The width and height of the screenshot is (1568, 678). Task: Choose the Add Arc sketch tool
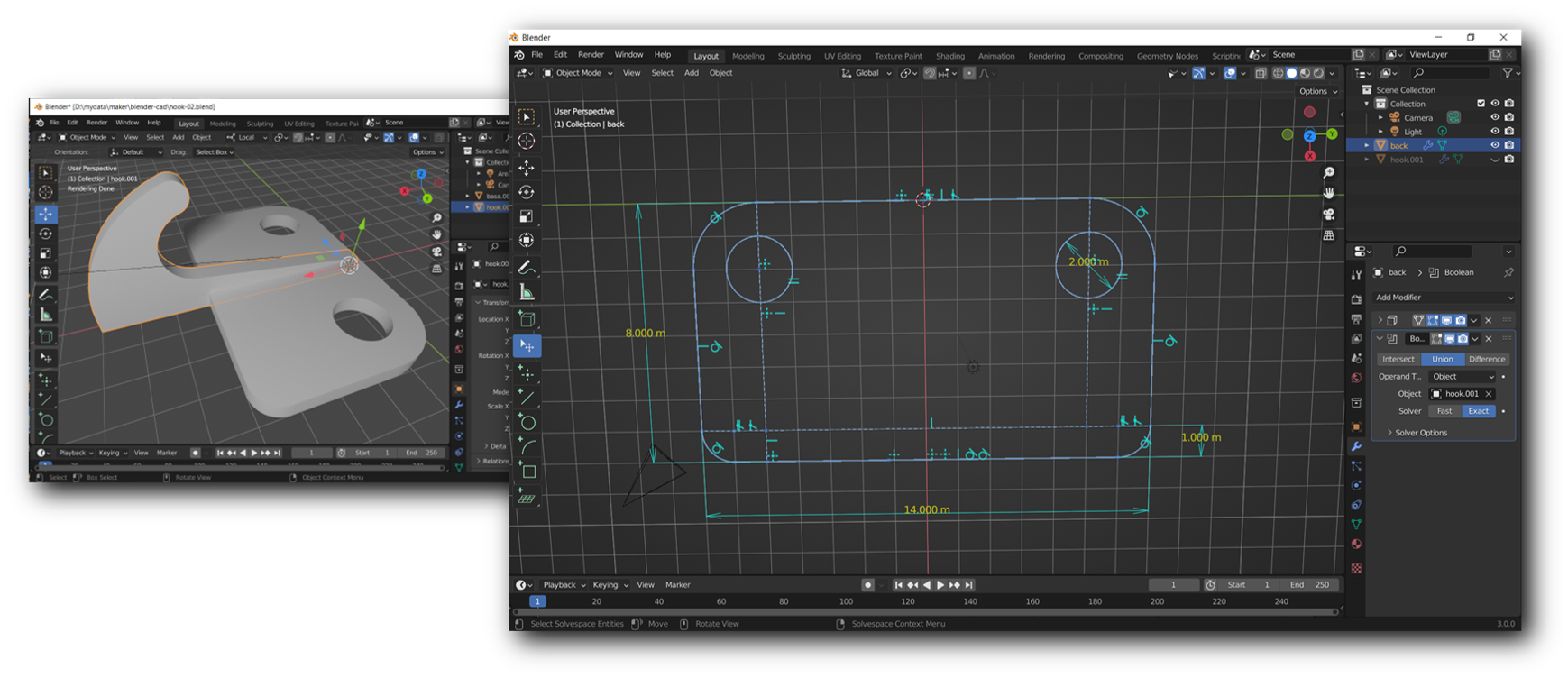[527, 446]
